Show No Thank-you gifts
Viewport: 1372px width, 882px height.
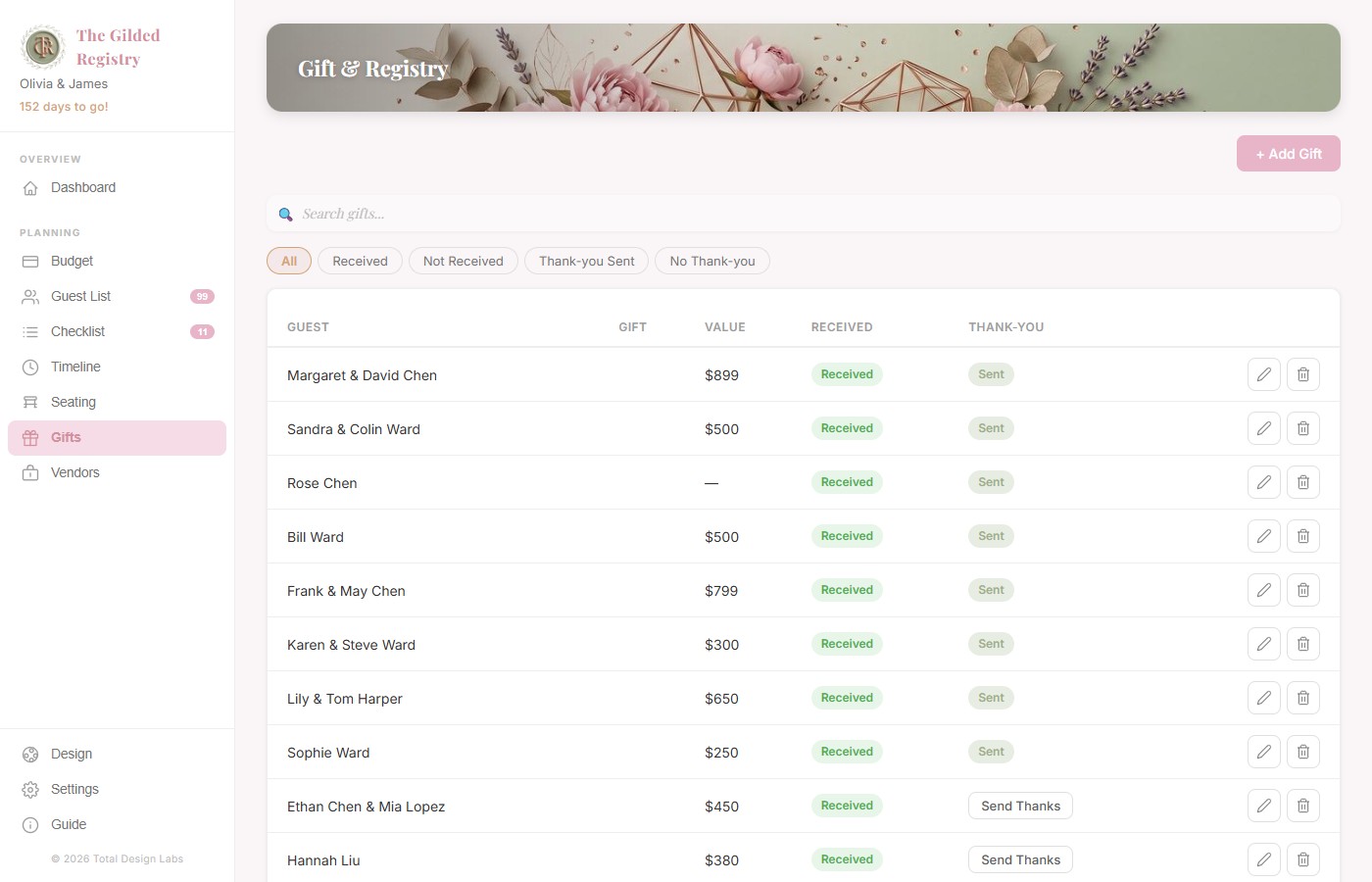[x=712, y=261]
